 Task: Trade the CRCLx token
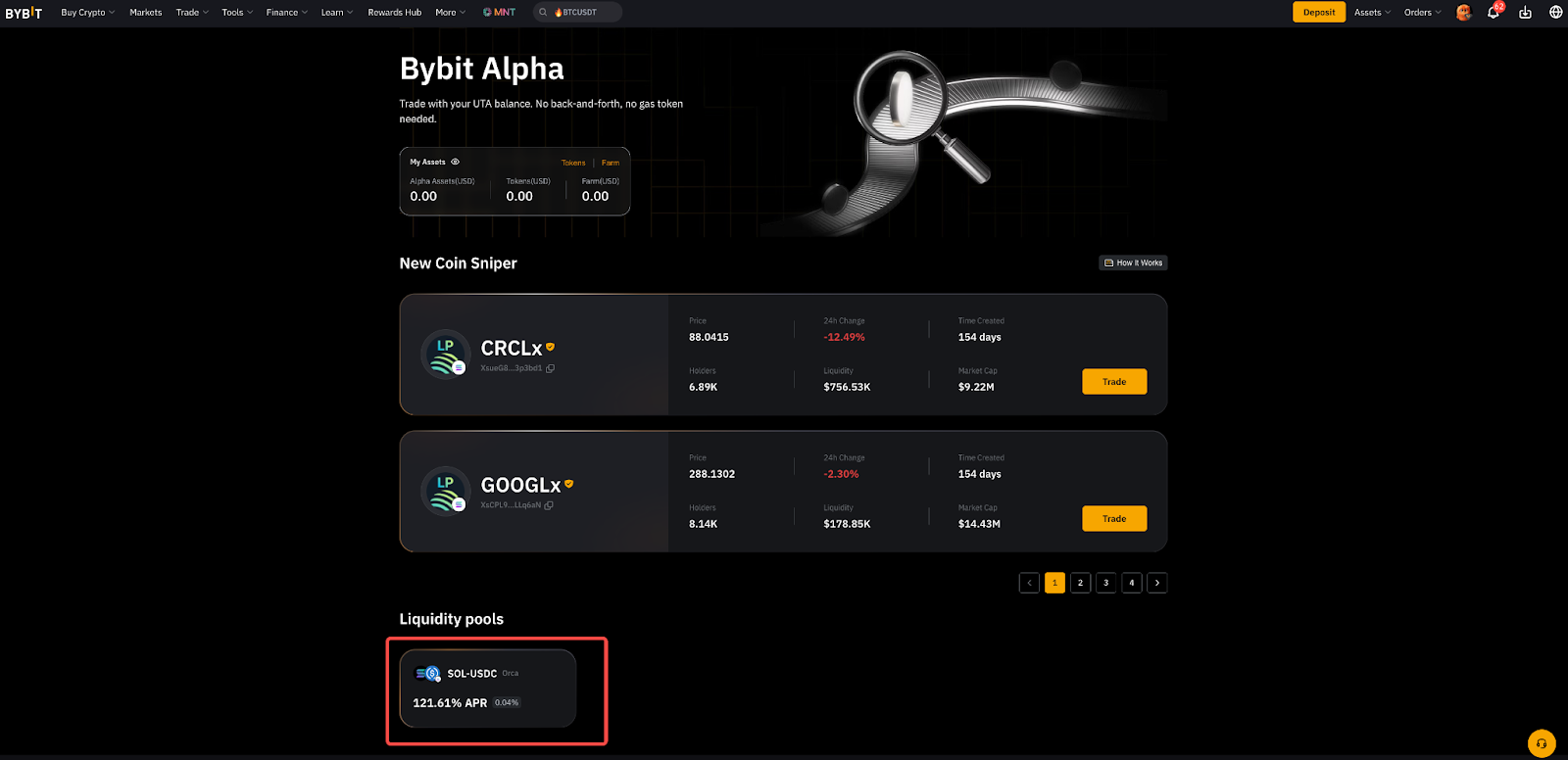point(1114,382)
